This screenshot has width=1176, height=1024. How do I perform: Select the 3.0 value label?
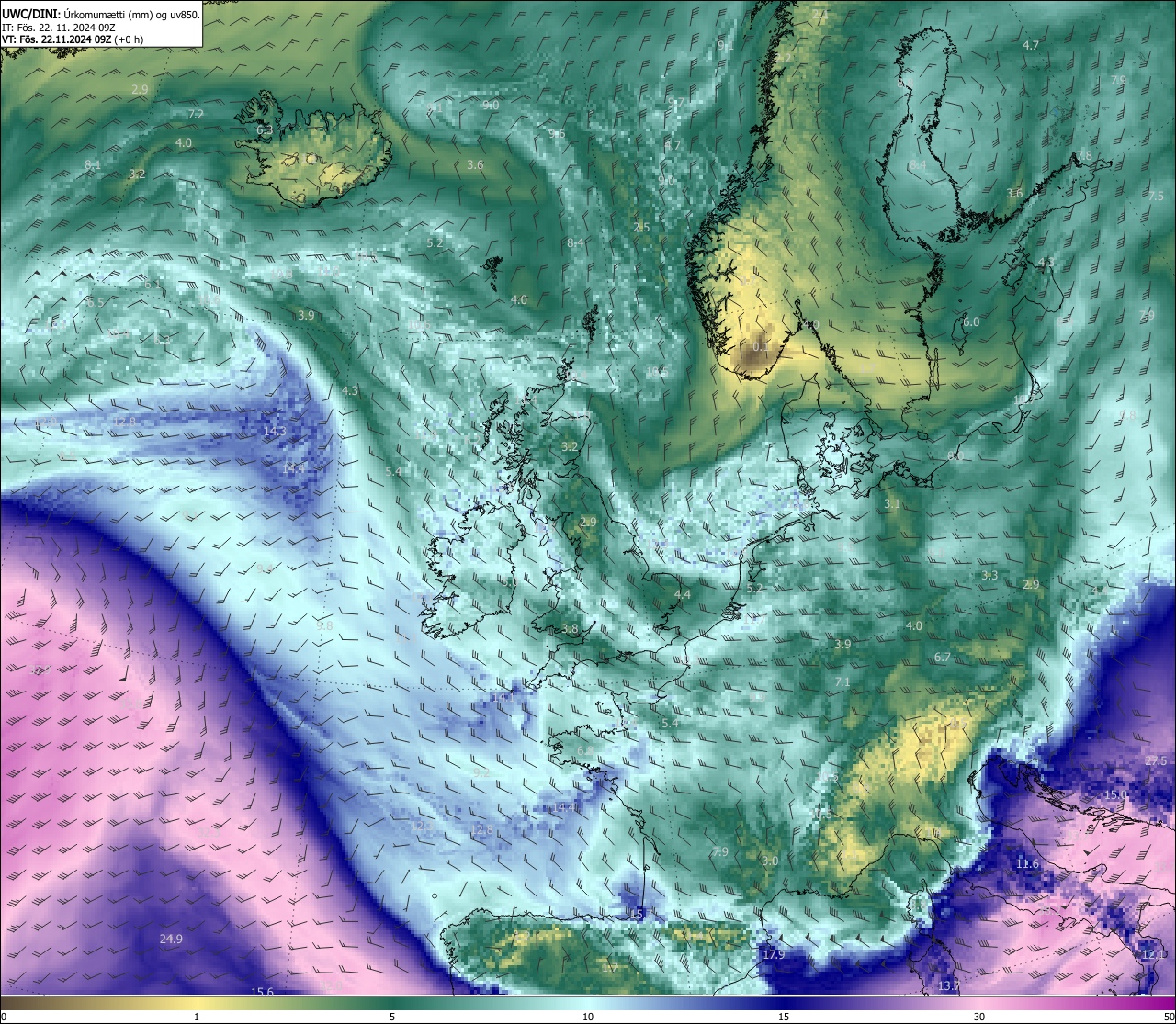coord(770,861)
